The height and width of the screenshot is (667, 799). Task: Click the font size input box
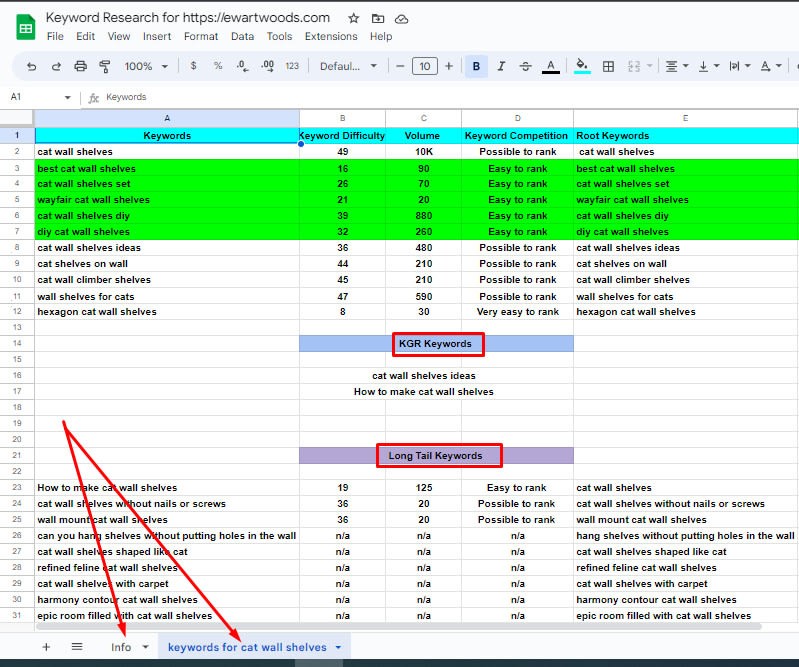point(425,67)
